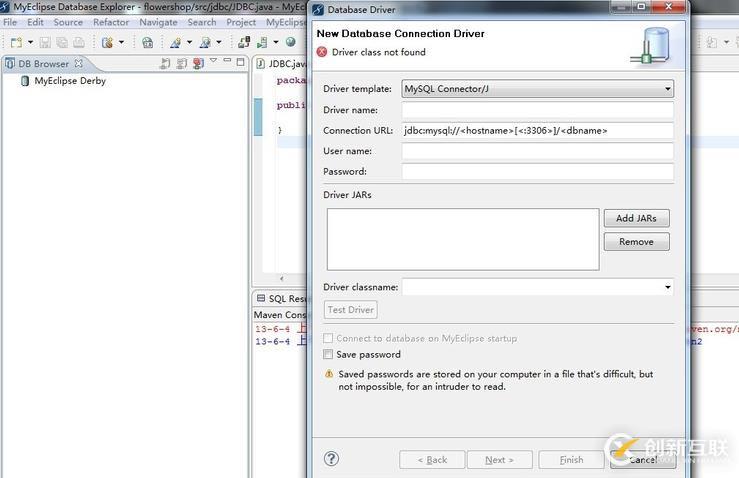This screenshot has width=739, height=478.
Task: Click the Deploy MyEclipse project icon
Action: pyautogui.click(x=244, y=42)
